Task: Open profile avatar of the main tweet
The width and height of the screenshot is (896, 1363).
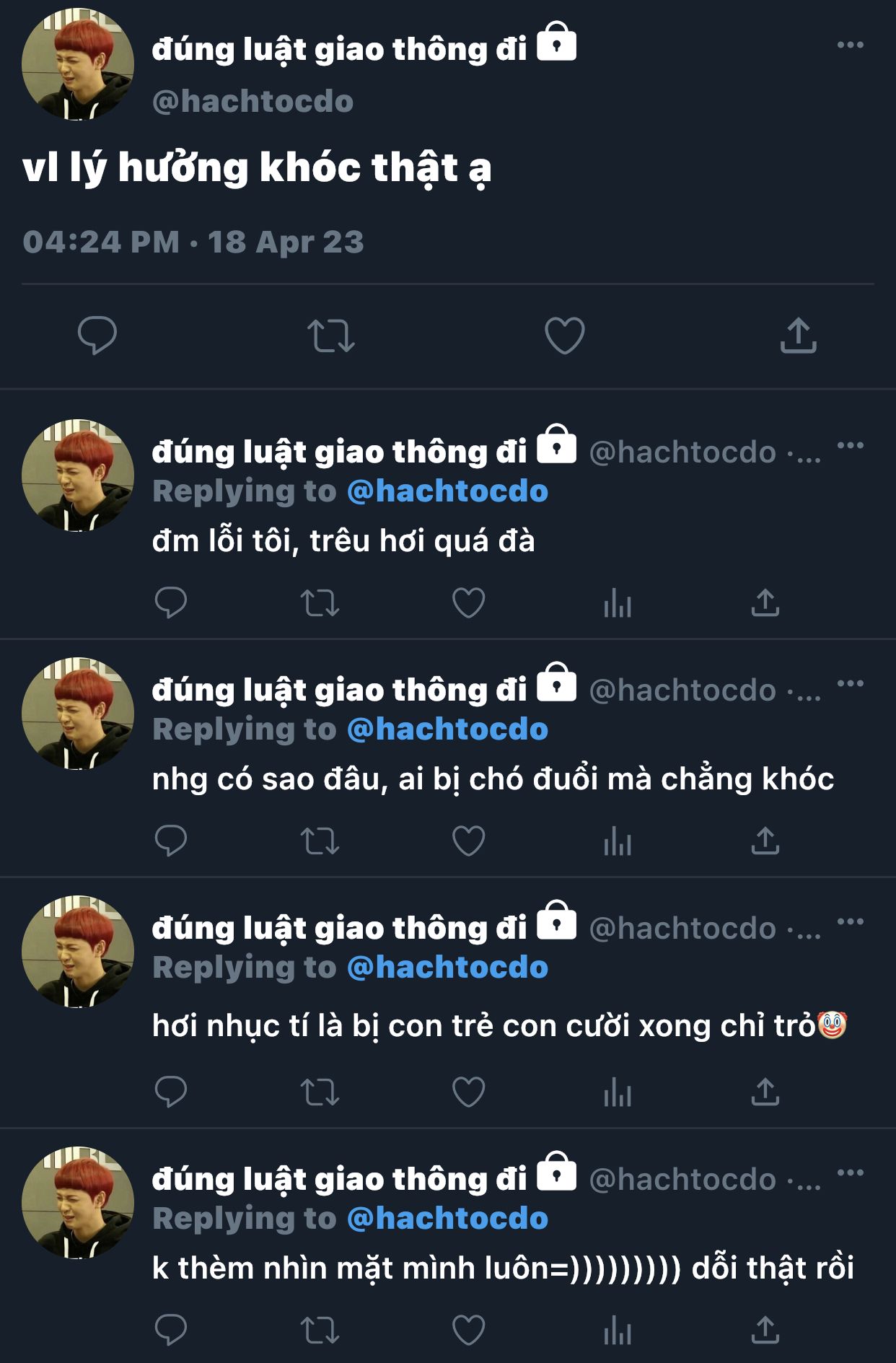Action: (x=78, y=64)
